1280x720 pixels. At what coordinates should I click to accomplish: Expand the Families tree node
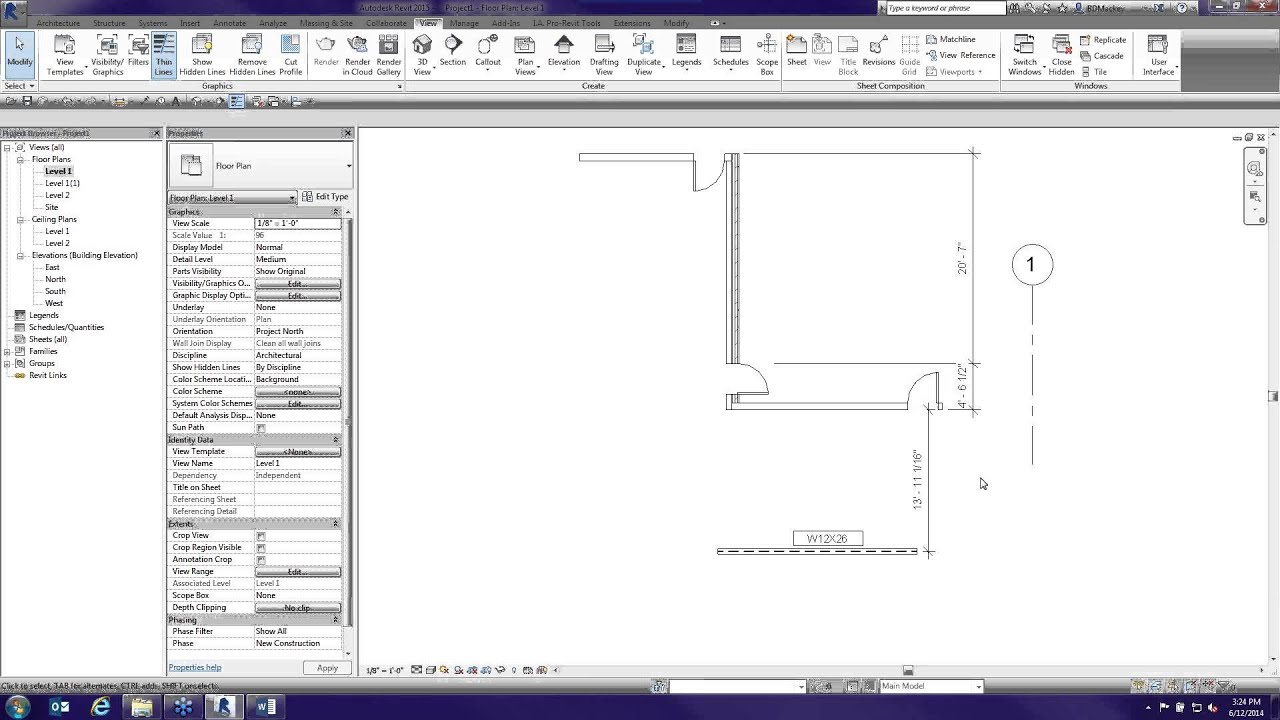click(x=7, y=351)
